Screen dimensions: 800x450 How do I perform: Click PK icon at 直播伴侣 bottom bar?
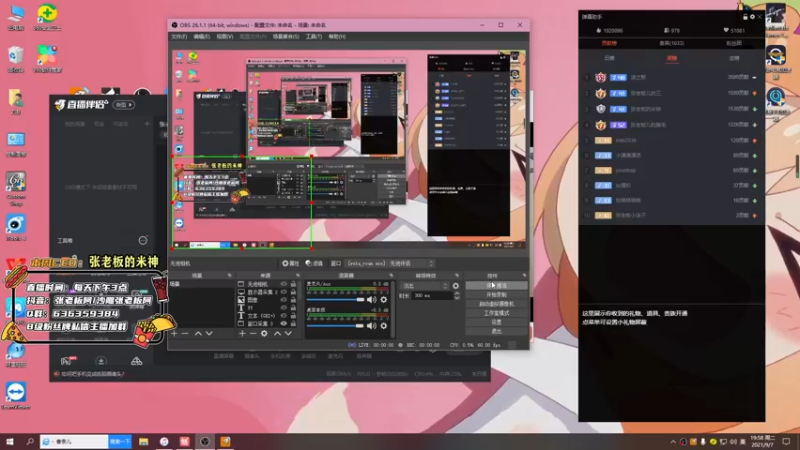click(x=67, y=361)
